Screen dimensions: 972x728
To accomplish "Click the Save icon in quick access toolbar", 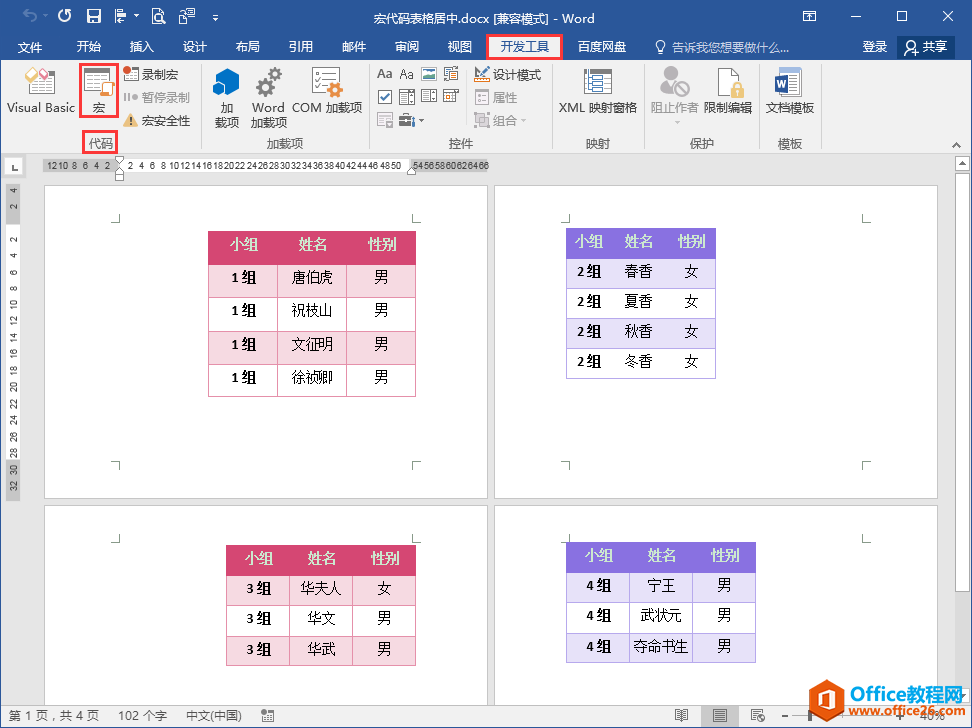I will tap(94, 16).
